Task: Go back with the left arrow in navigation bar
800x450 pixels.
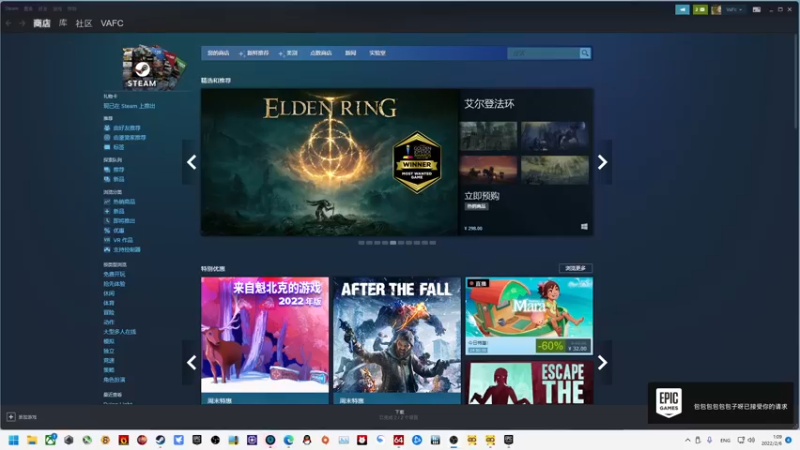Action: (8, 23)
